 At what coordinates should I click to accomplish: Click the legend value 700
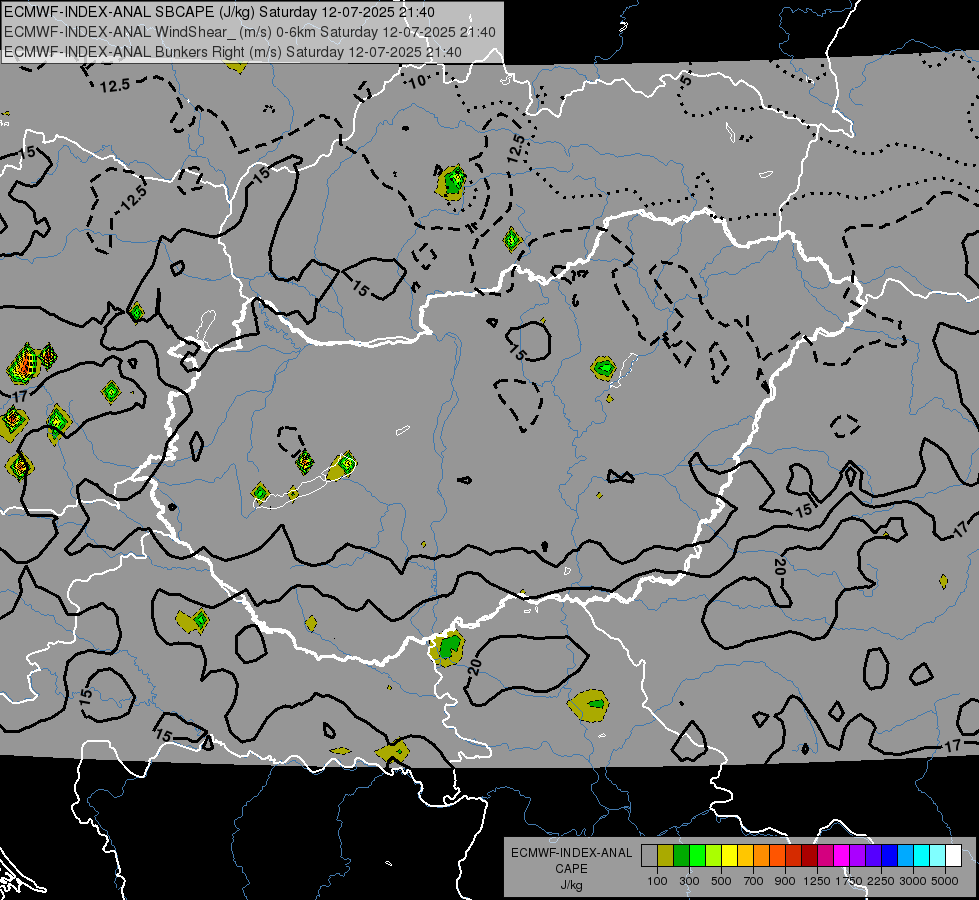coord(754,881)
